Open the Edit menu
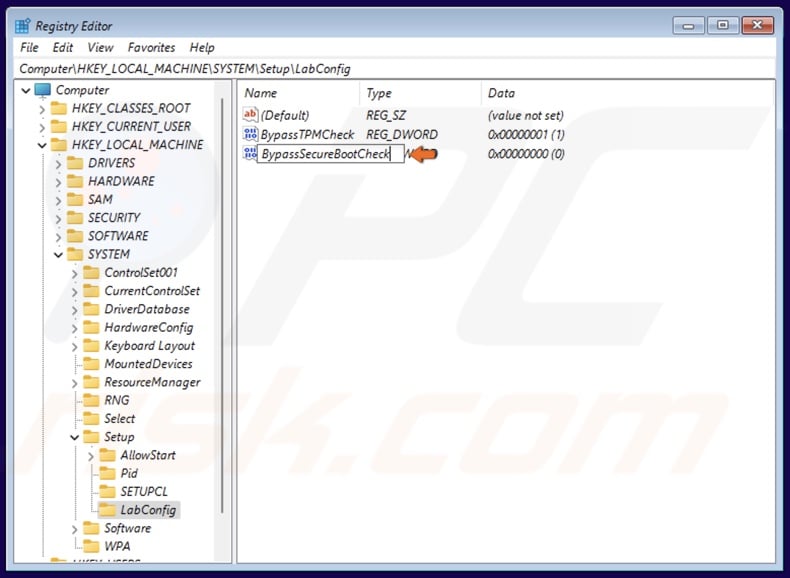Image resolution: width=790 pixels, height=578 pixels. (62, 47)
